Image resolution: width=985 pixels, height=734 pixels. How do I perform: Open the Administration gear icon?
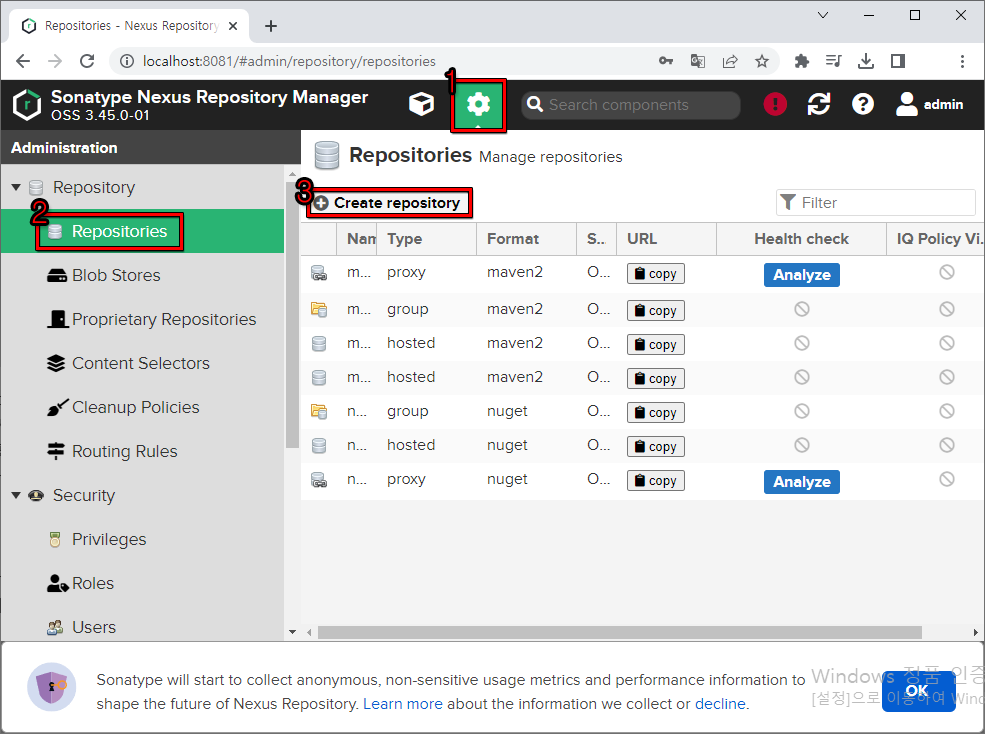(x=478, y=104)
